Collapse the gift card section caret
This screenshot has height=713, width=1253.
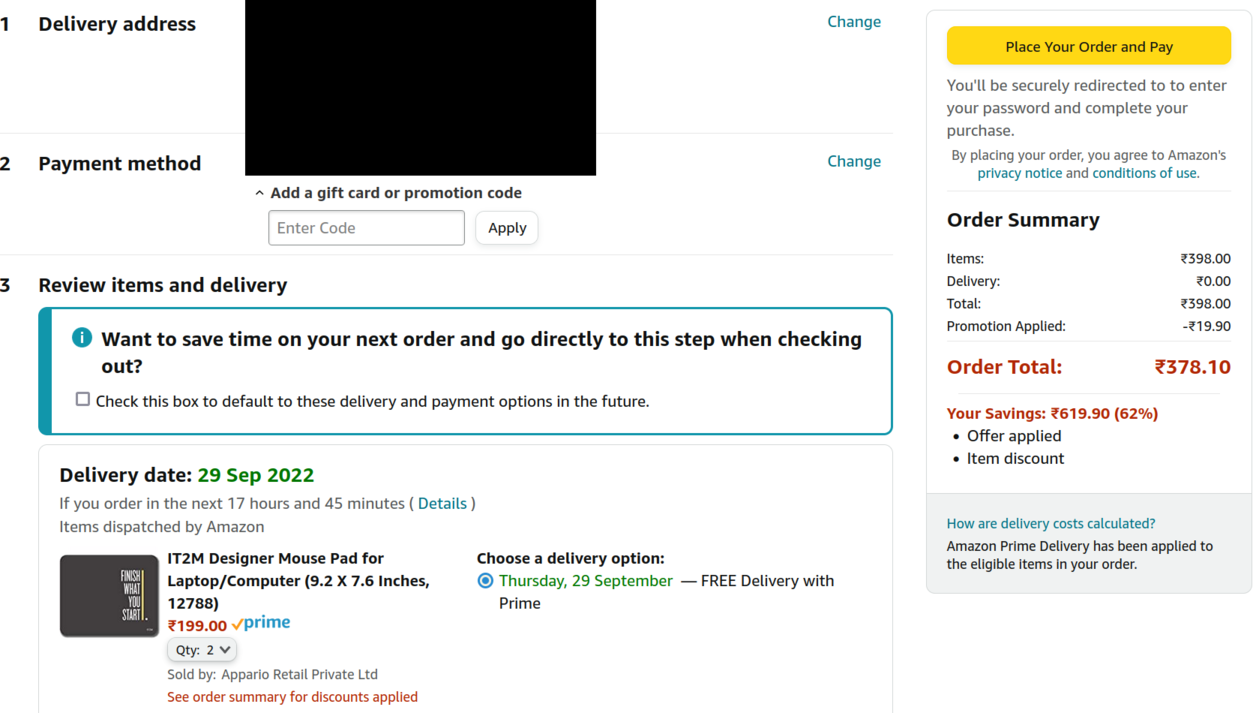click(x=259, y=193)
